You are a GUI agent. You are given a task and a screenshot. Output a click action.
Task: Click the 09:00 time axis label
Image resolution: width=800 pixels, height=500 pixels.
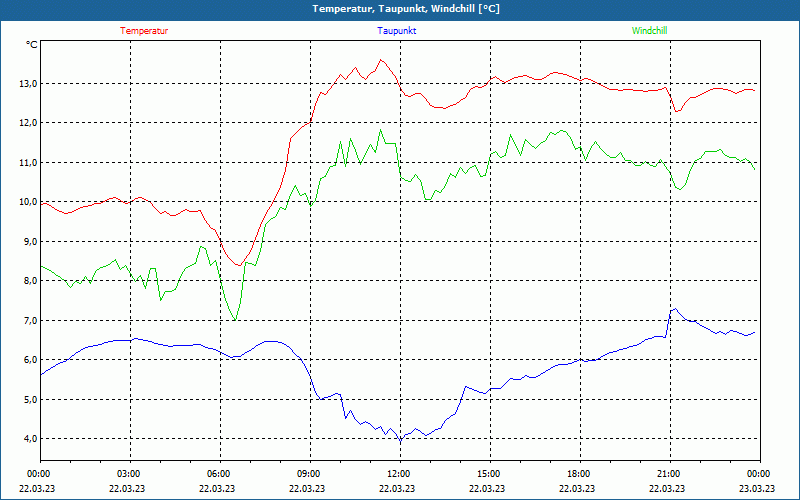[x=308, y=474]
